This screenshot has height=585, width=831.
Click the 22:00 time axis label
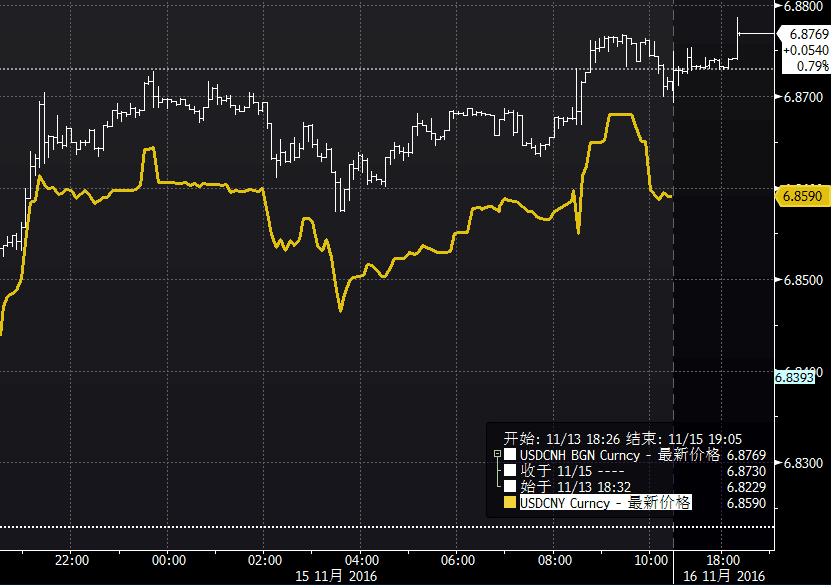[x=72, y=559]
